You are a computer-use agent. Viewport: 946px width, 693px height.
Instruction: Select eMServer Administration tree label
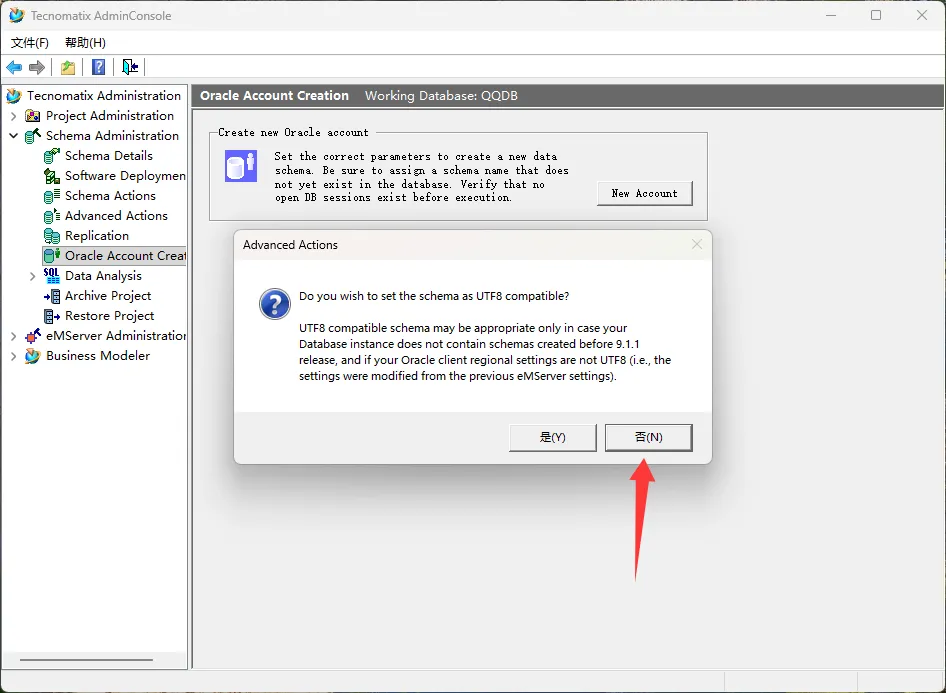[x=116, y=336]
